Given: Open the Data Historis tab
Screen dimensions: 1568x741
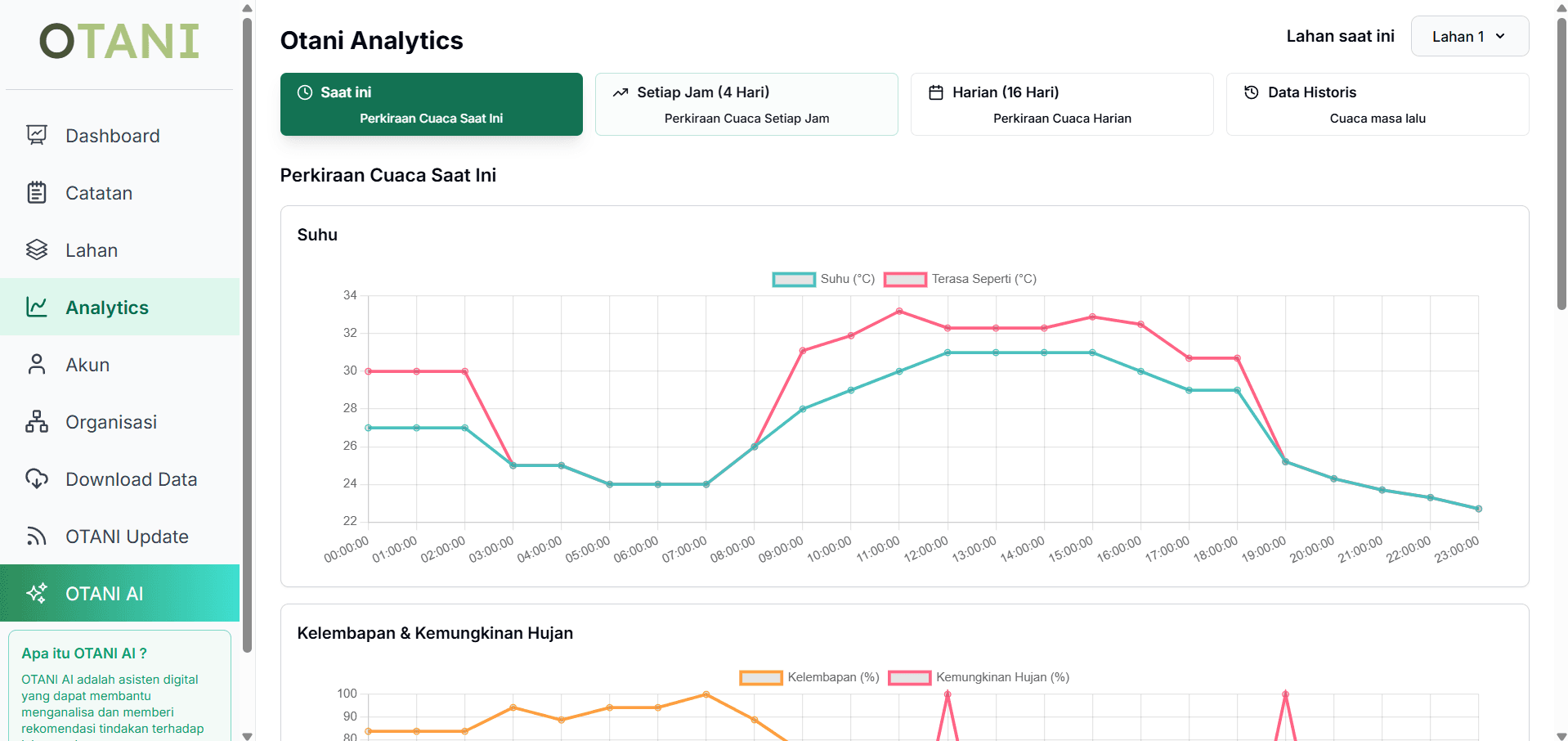Looking at the screenshot, I should (1377, 104).
